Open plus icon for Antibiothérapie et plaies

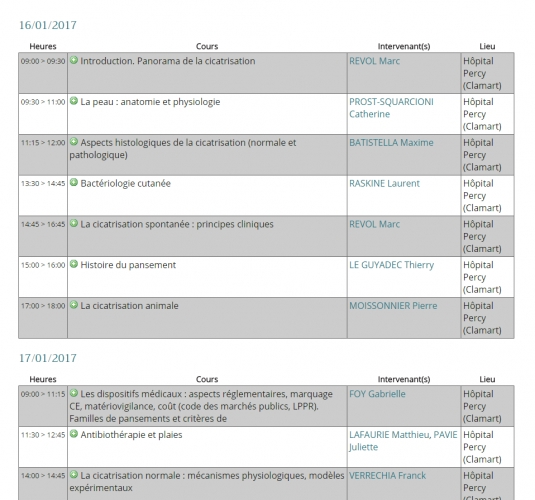point(74,434)
